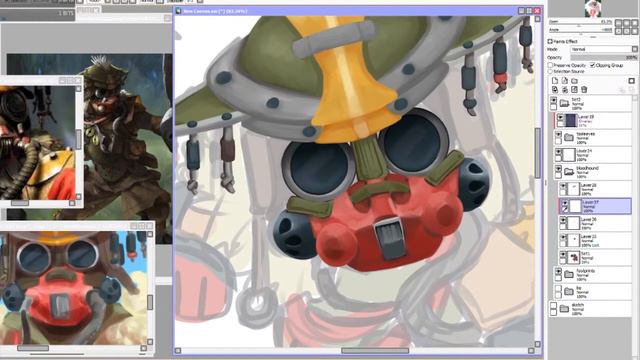Click the main canvas vertical scrollbar
Image resolution: width=640 pixels, height=360 pixels.
point(538,153)
